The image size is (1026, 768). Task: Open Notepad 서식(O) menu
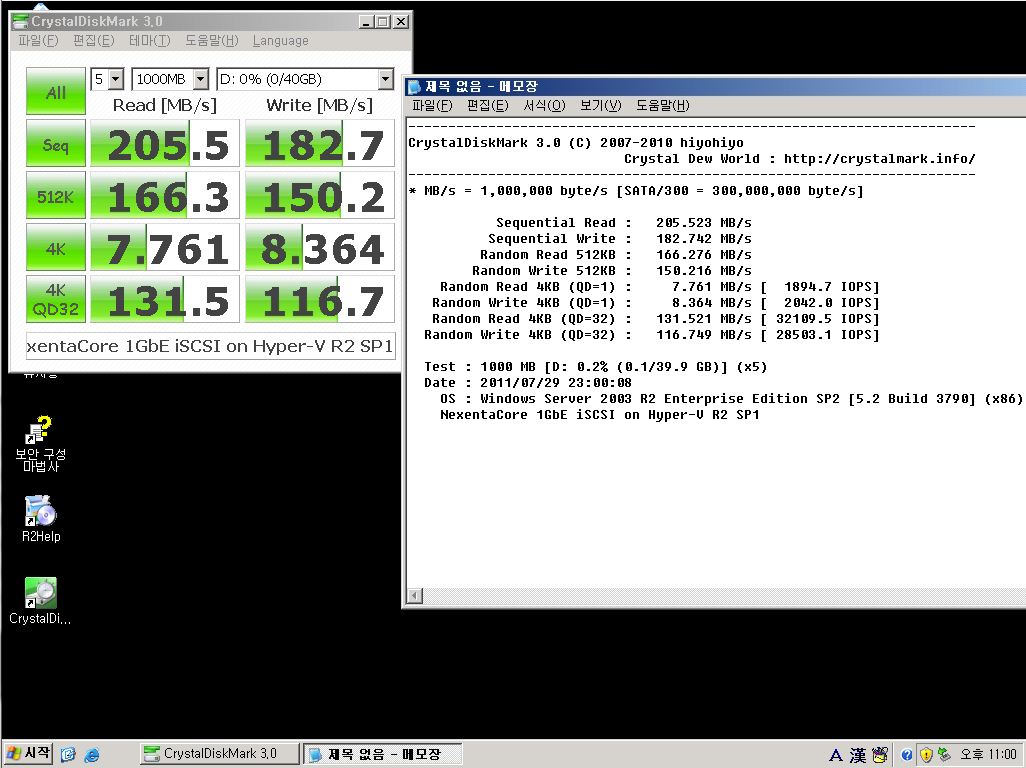(x=544, y=105)
